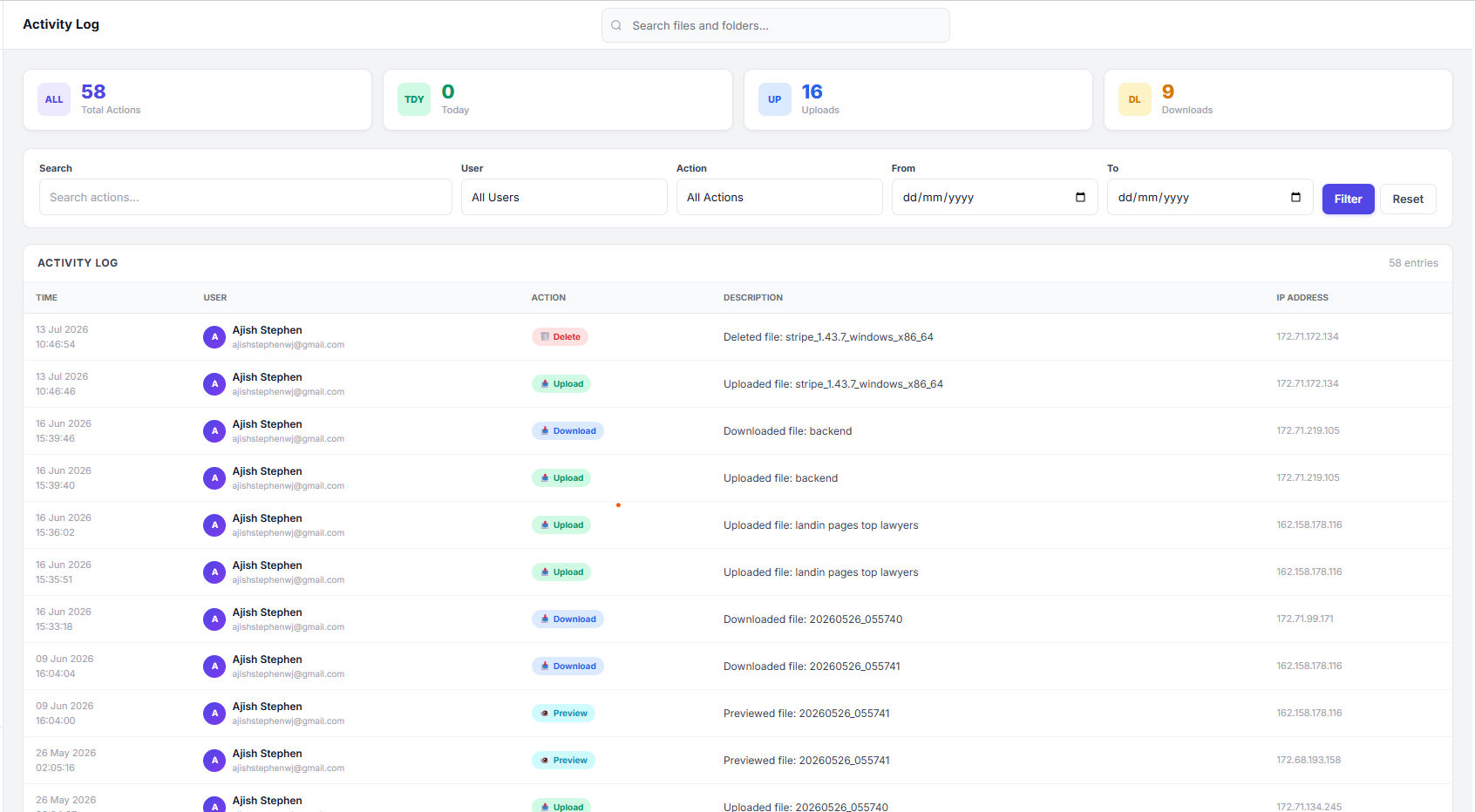
Task: Click avatar icon in the 15:33:18 row
Action: click(x=214, y=619)
